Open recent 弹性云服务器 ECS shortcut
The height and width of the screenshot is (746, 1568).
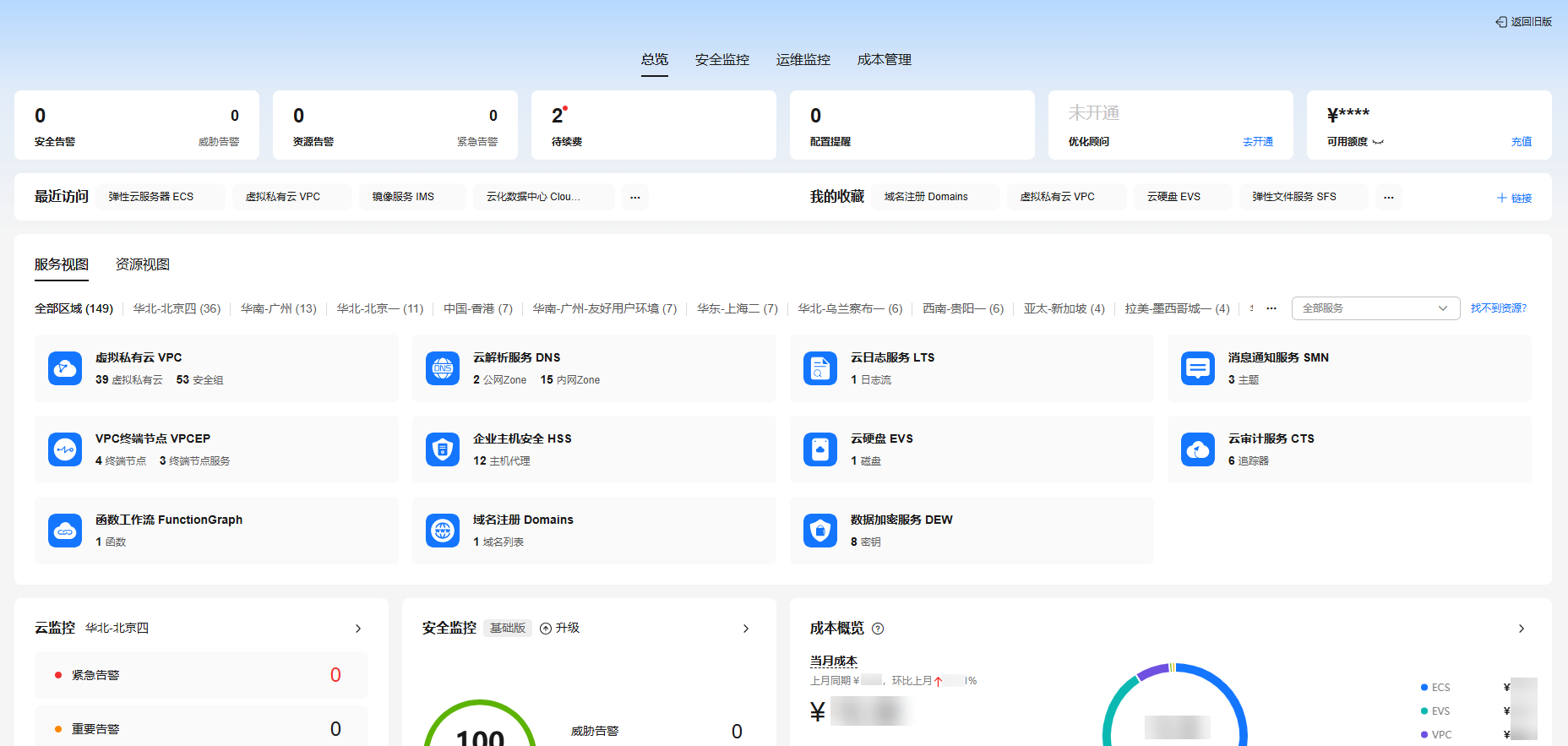tap(161, 197)
